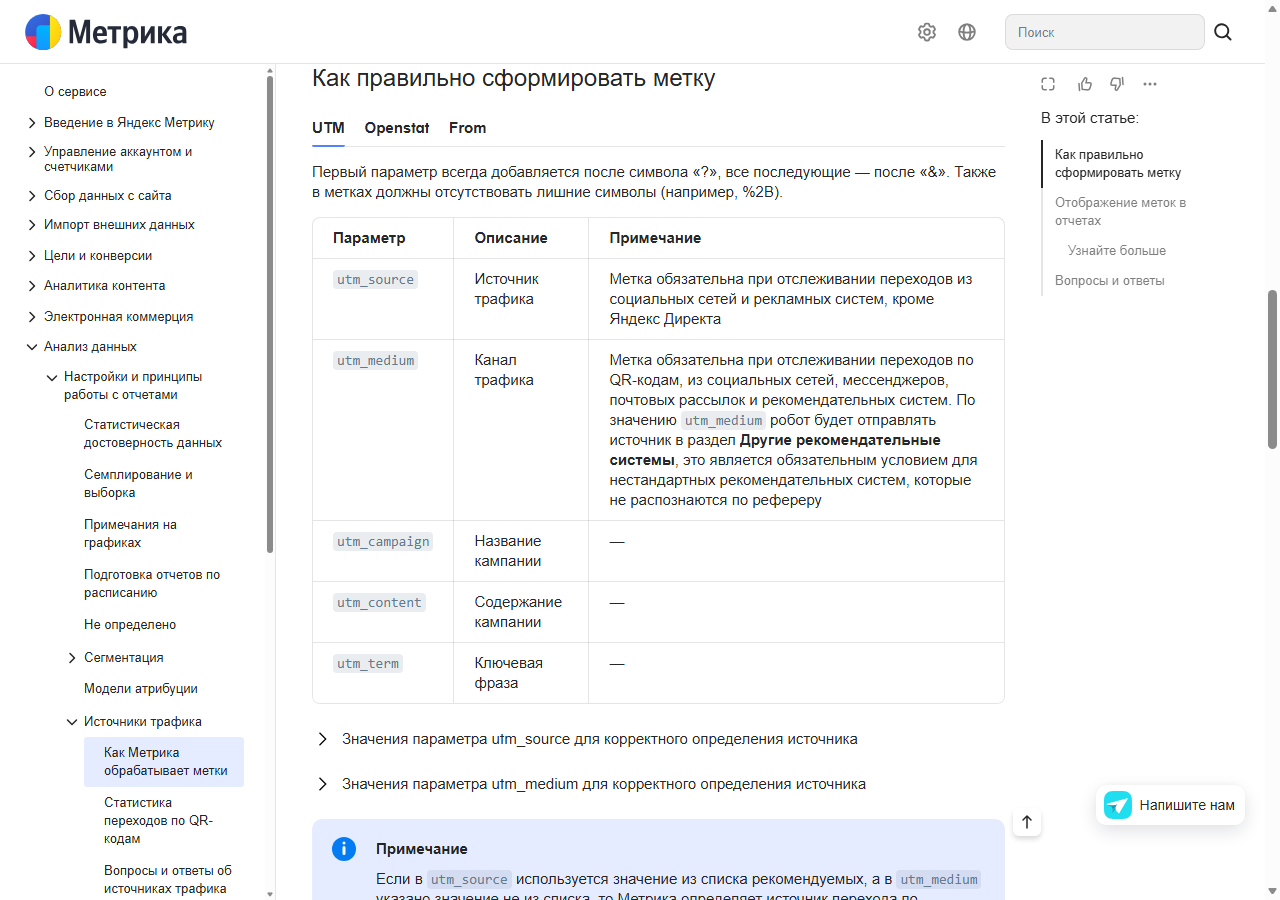The height and width of the screenshot is (900, 1280).
Task: Jump to Вопросы и ответы section
Action: pyautogui.click(x=1110, y=281)
